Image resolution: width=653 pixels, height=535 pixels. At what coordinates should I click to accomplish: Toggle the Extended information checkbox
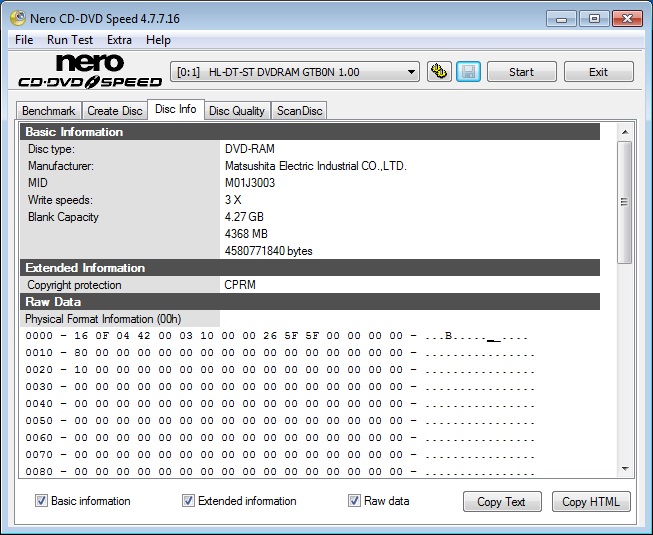188,500
